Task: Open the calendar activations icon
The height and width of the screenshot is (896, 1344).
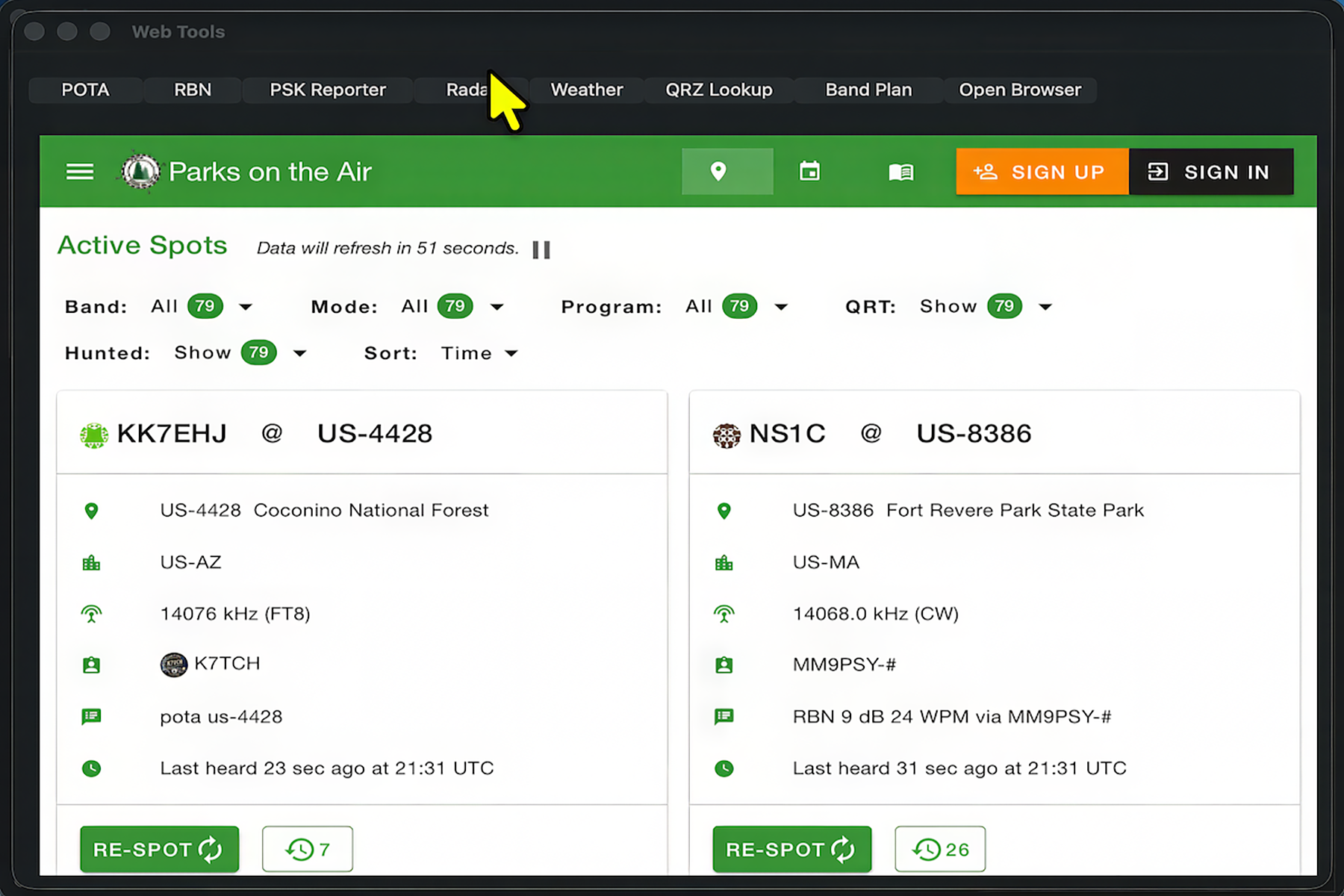Action: 810,172
